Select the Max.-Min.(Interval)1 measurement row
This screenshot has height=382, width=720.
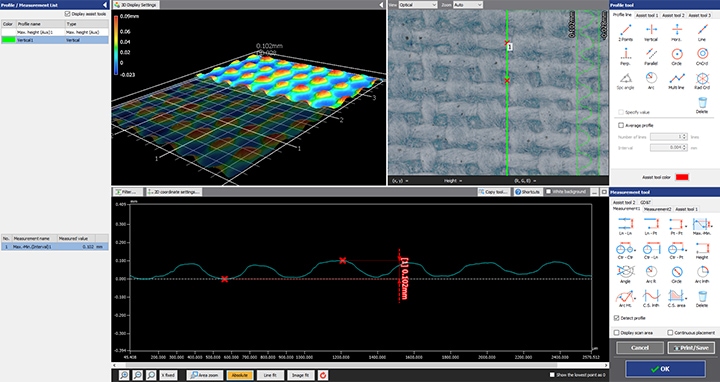pyautogui.click(x=55, y=247)
